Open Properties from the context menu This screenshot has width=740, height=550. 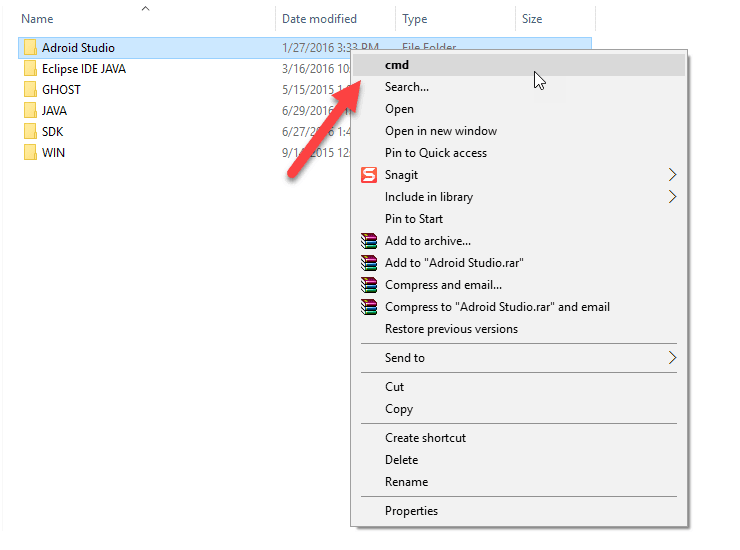[519, 511]
